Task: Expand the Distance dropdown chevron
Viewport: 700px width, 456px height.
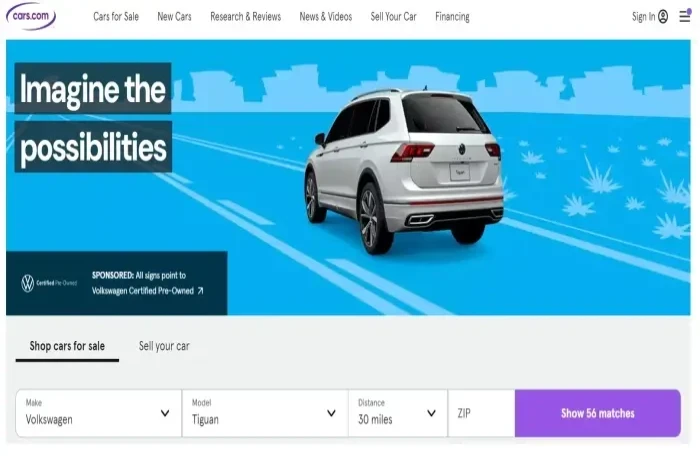Action: pos(431,413)
